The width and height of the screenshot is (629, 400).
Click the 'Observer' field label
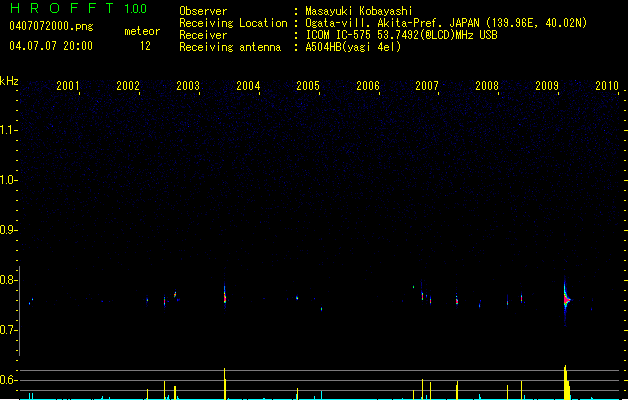coord(203,11)
